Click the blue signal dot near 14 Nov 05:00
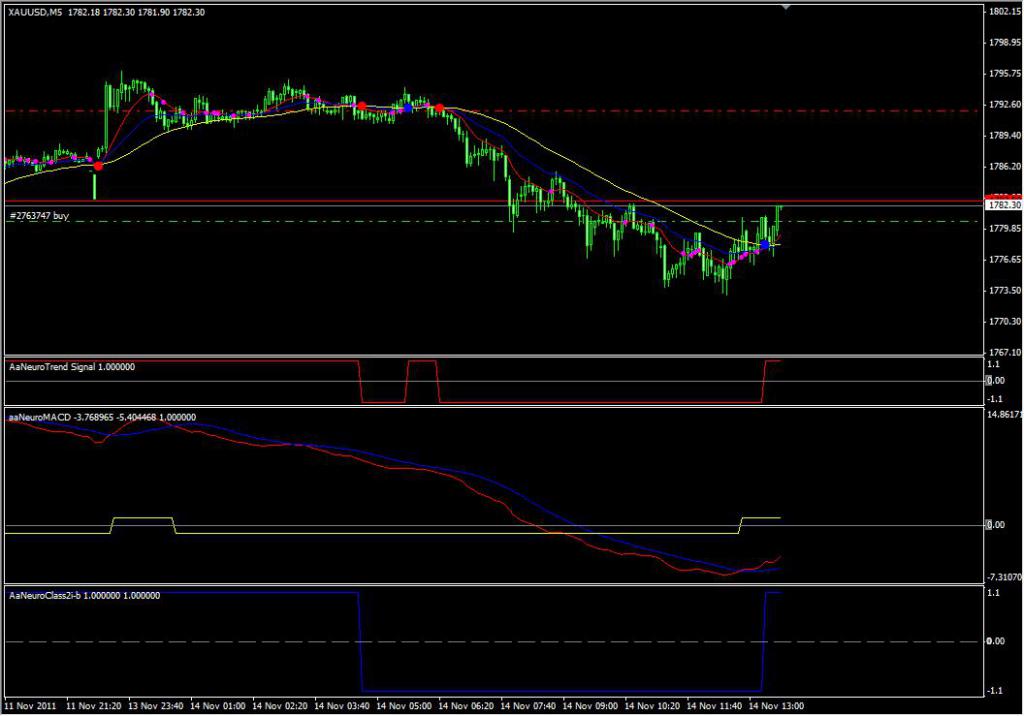1024x716 pixels. [408, 107]
